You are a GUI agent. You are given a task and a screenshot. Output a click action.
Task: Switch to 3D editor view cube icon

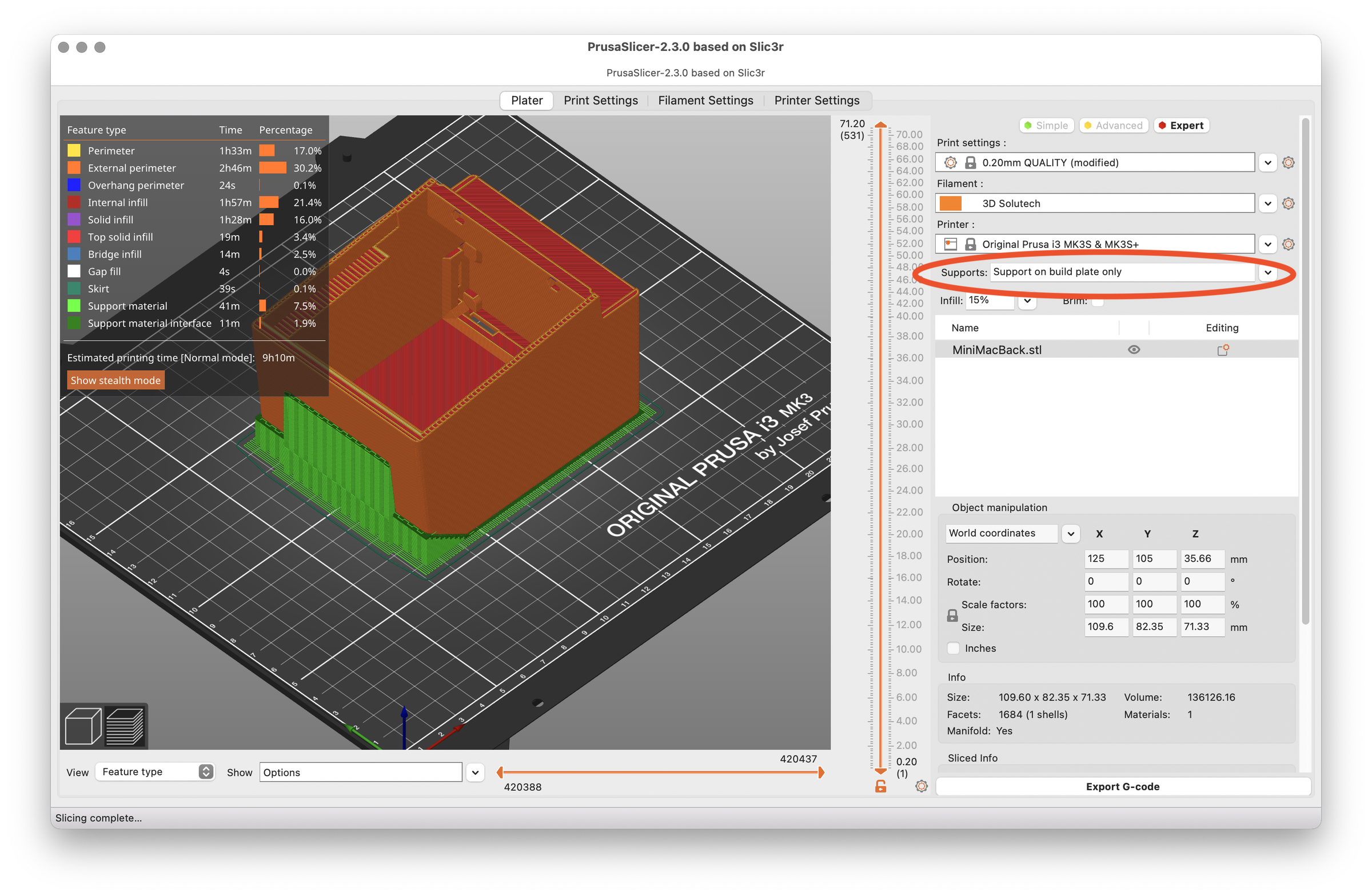(x=82, y=726)
